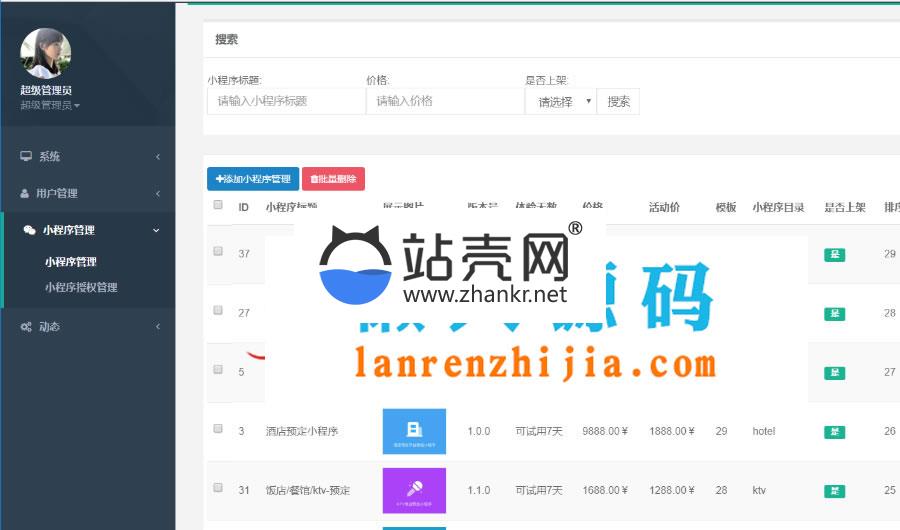The width and height of the screenshot is (900, 530).
Task: Expand the 系统 sidebar menu chevron
Action: [158, 157]
